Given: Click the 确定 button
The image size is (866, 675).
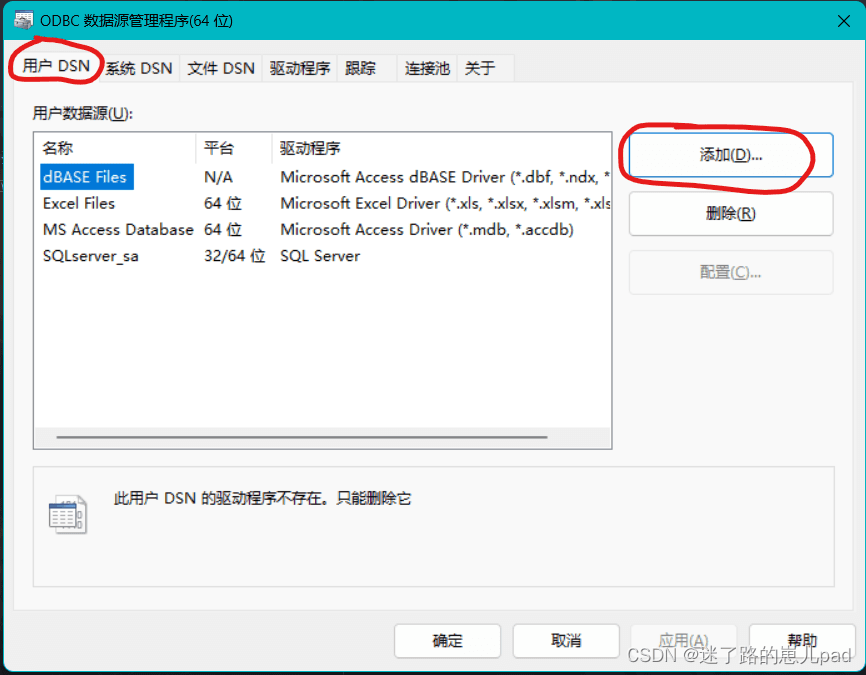Looking at the screenshot, I should click(x=447, y=641).
